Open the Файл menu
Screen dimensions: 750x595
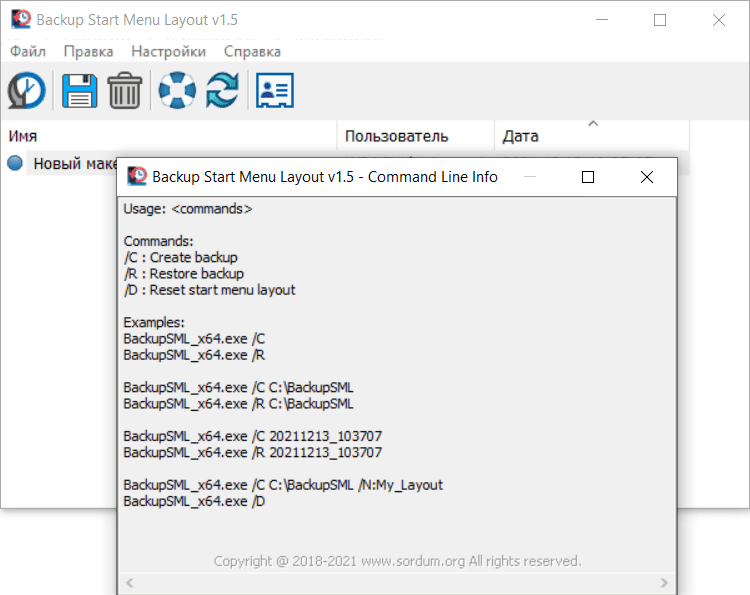(28, 51)
